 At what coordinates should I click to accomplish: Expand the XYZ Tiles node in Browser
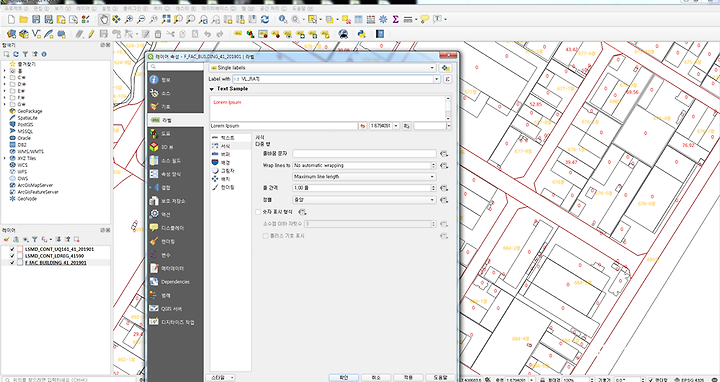[5, 158]
